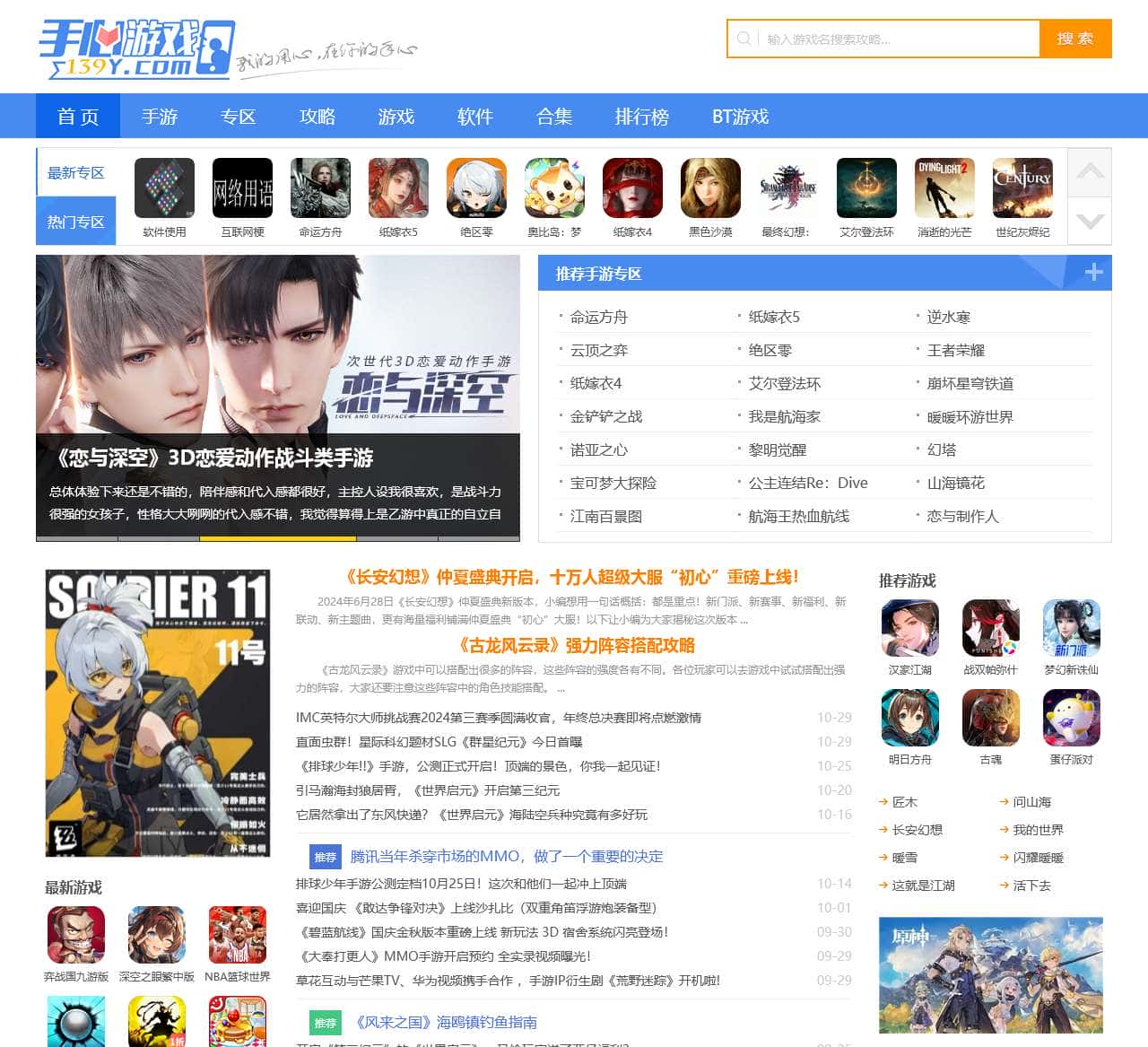Switch to the 热门专区 tab
Viewport: 1148px width, 1047px height.
tap(76, 222)
